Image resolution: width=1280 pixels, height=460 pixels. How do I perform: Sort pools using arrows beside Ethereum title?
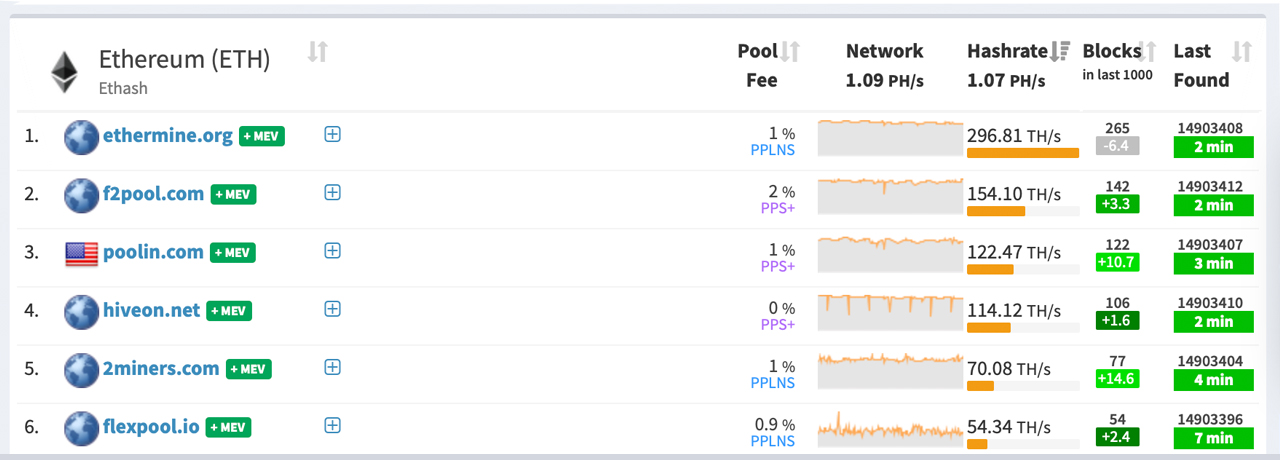click(318, 52)
